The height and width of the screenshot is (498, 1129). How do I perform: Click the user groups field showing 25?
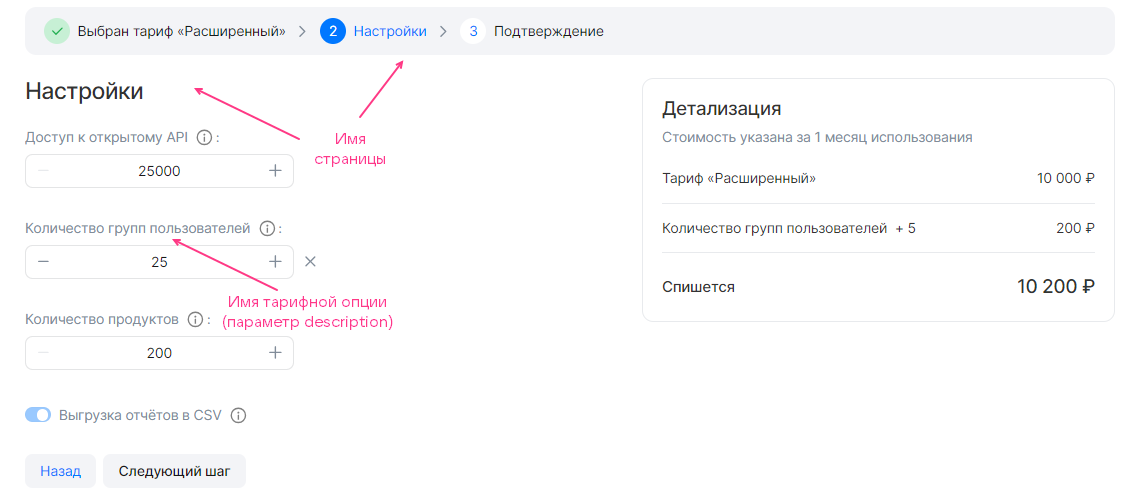(x=159, y=262)
